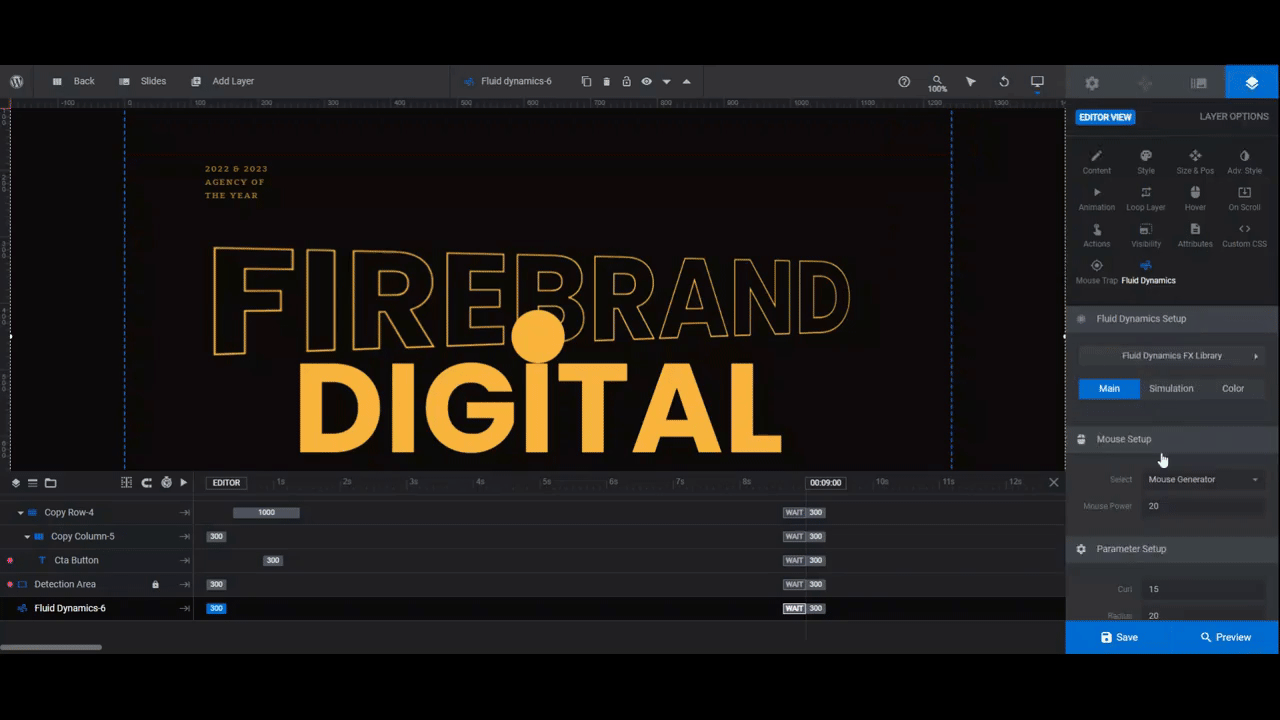1280x720 pixels.
Task: Click the EDITOR VIEW button
Action: [1105, 117]
